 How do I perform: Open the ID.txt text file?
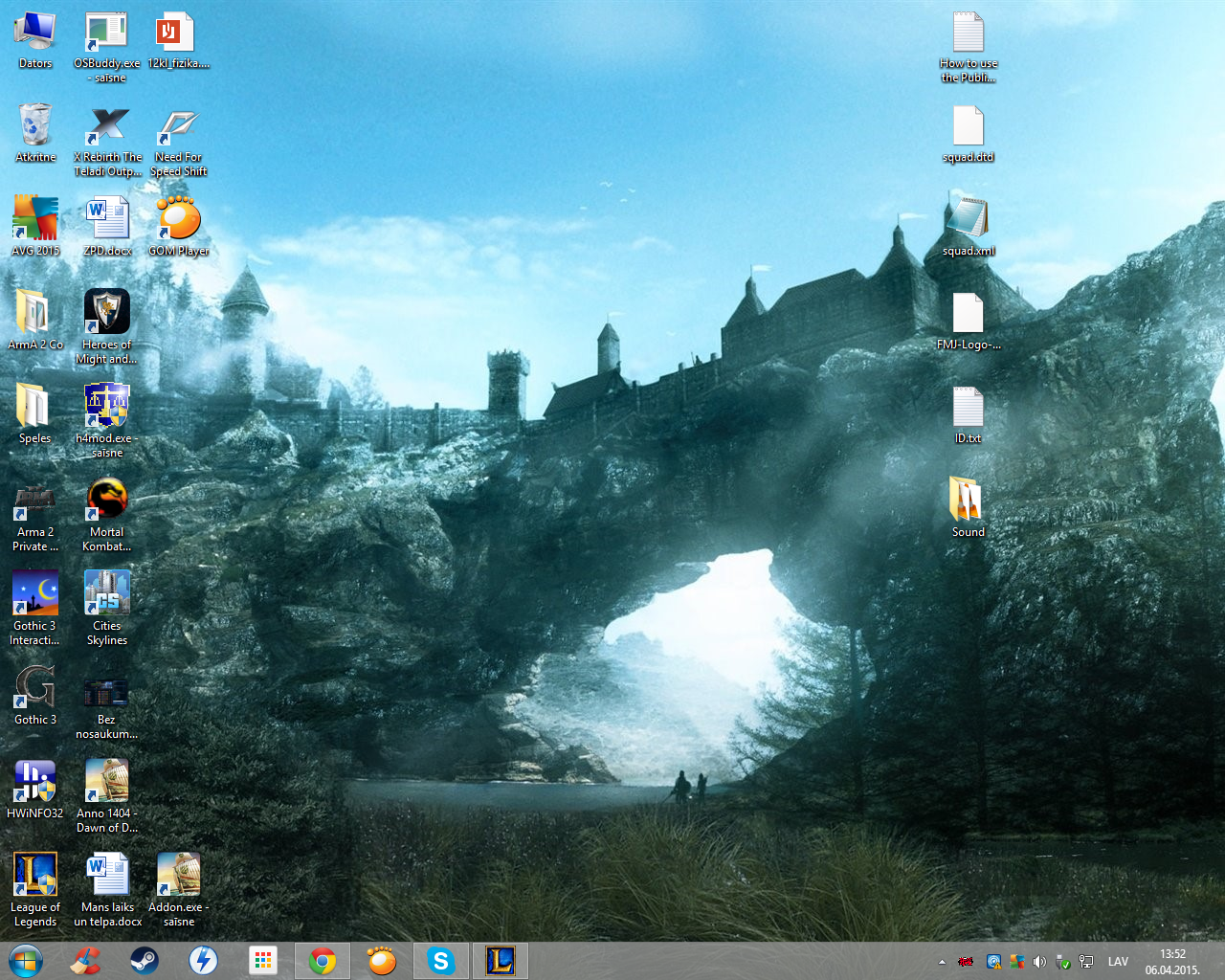pos(969,415)
